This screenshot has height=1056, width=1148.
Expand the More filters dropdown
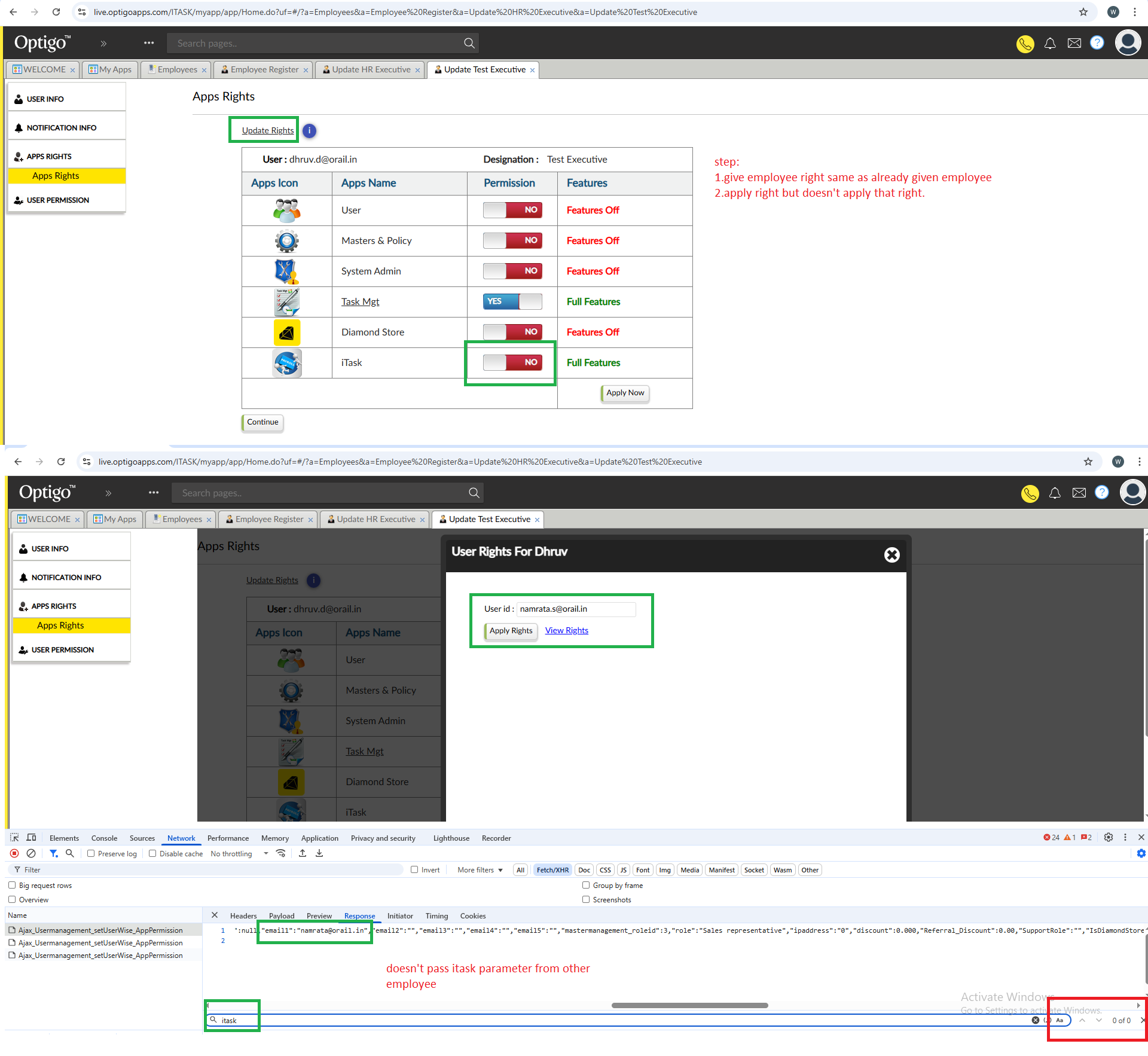point(480,870)
